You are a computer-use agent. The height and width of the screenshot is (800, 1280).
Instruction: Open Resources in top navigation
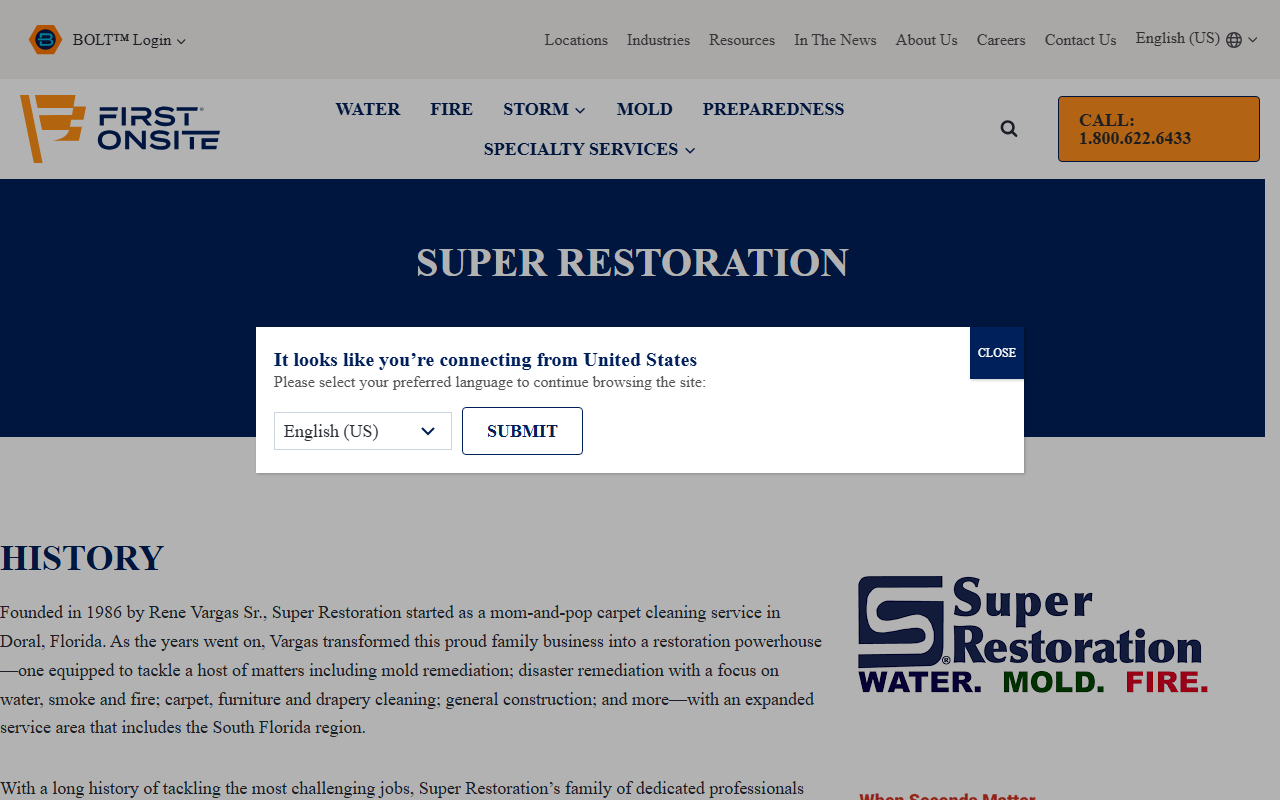pyautogui.click(x=742, y=40)
